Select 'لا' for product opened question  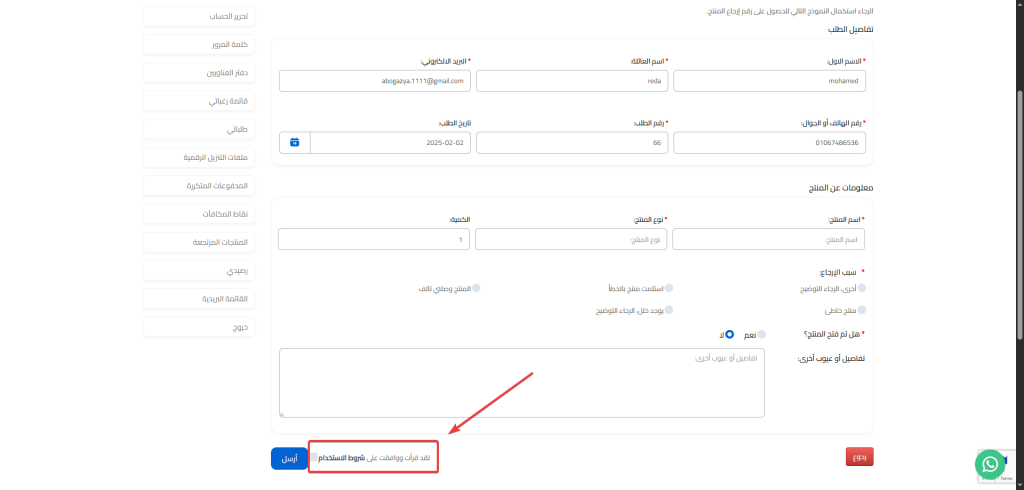(x=730, y=334)
